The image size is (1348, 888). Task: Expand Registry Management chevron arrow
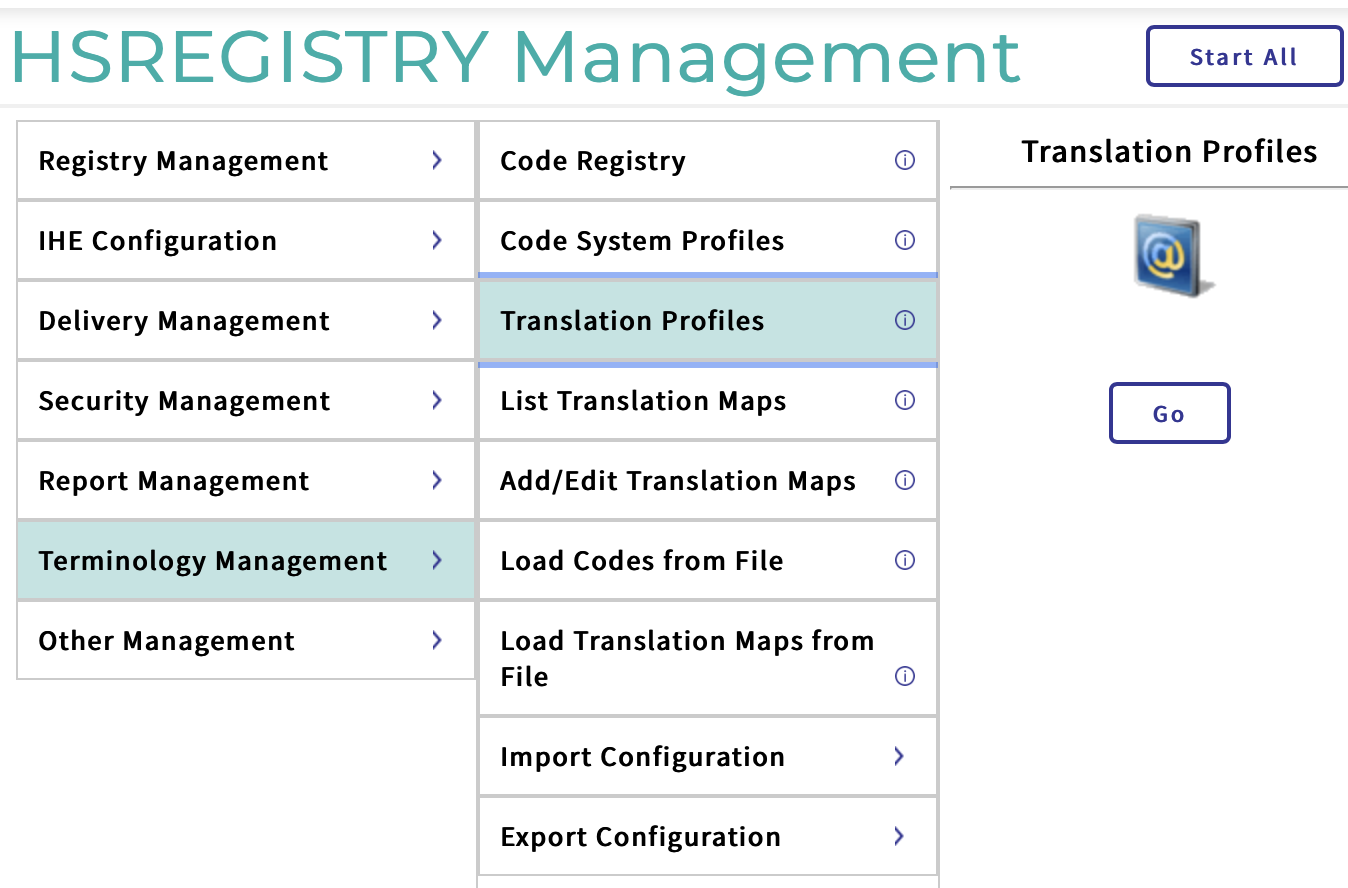pos(437,160)
